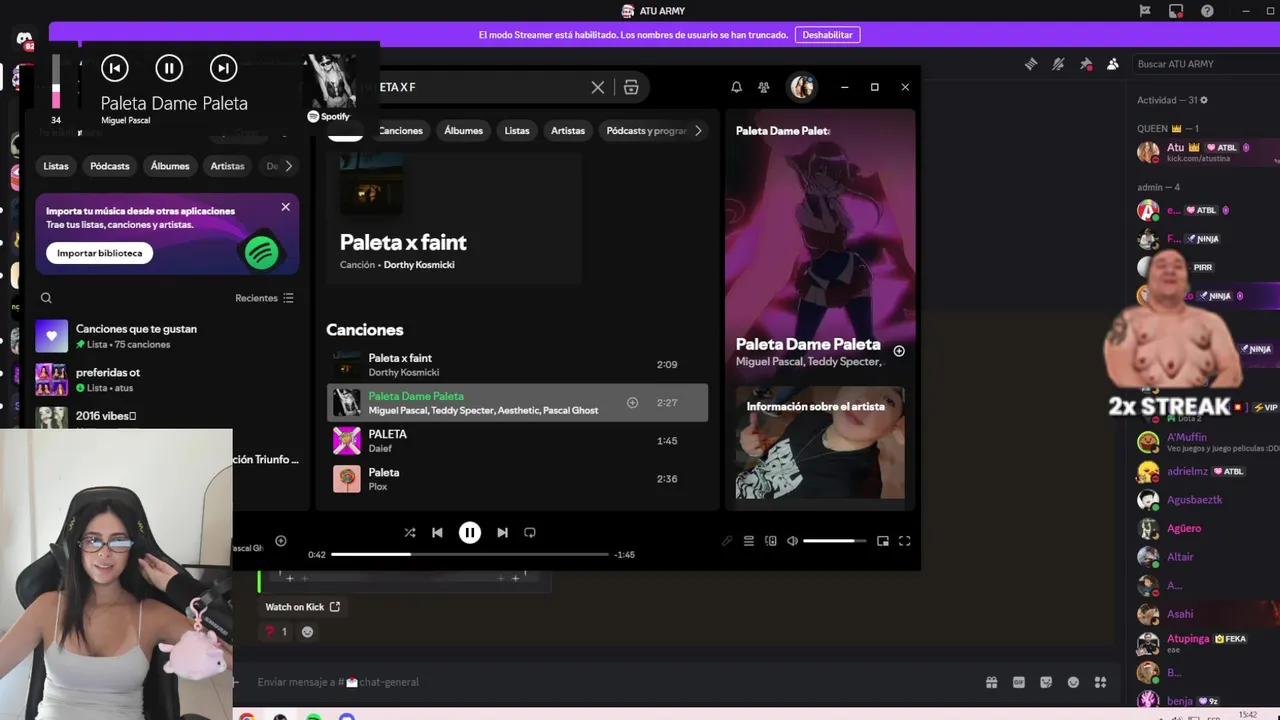Viewport: 1280px width, 720px height.
Task: Dismiss the import music banner
Action: [285, 207]
